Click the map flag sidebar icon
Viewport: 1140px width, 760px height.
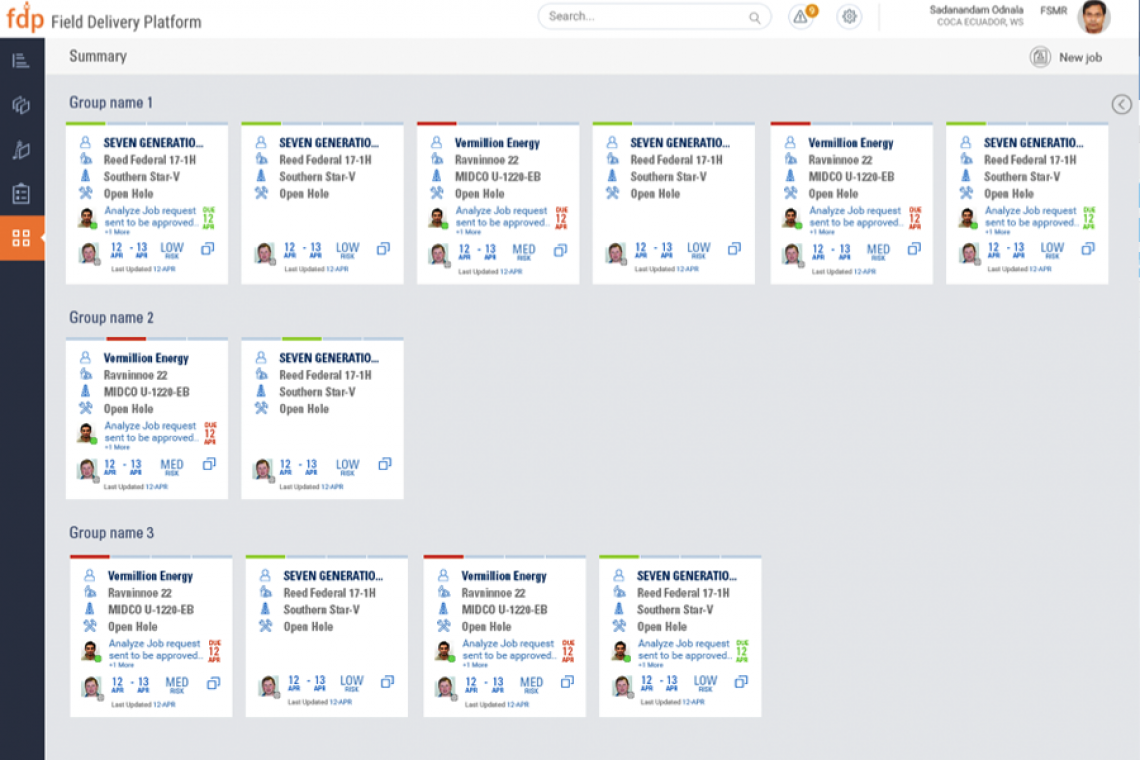pyautogui.click(x=21, y=150)
